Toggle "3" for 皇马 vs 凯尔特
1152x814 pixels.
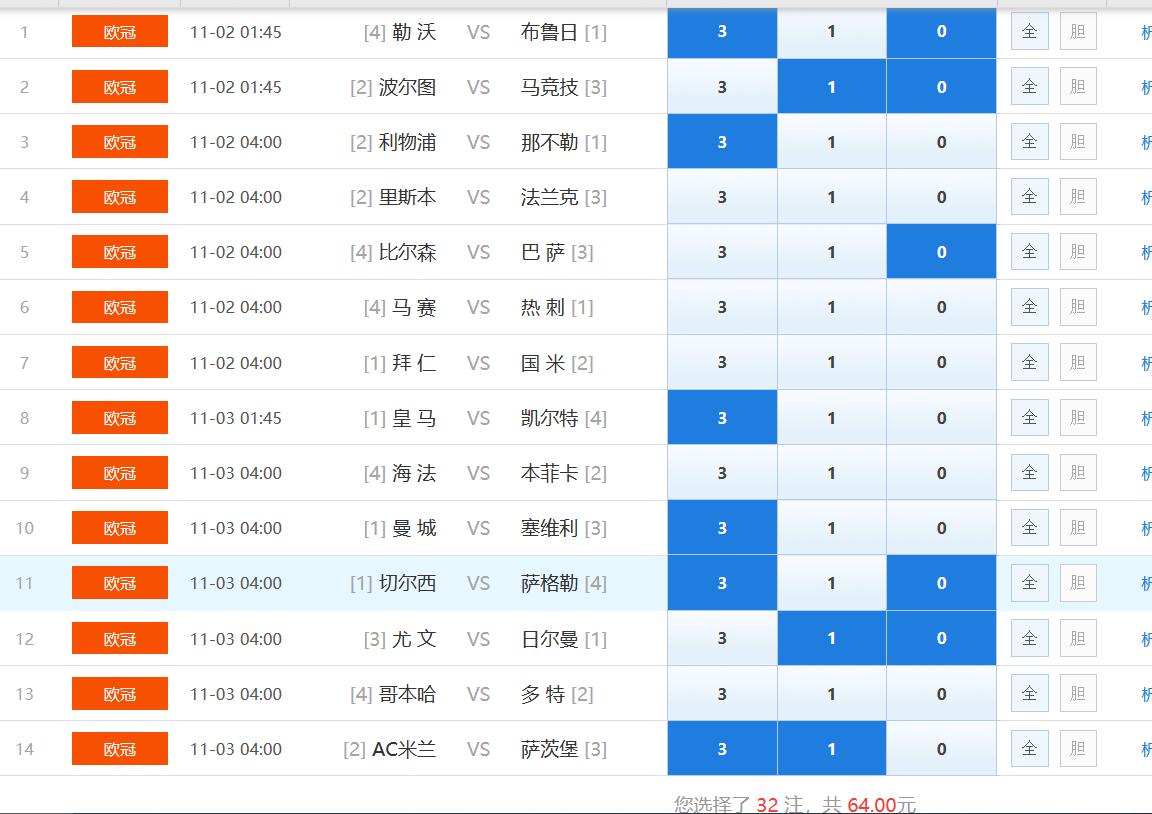coord(722,417)
